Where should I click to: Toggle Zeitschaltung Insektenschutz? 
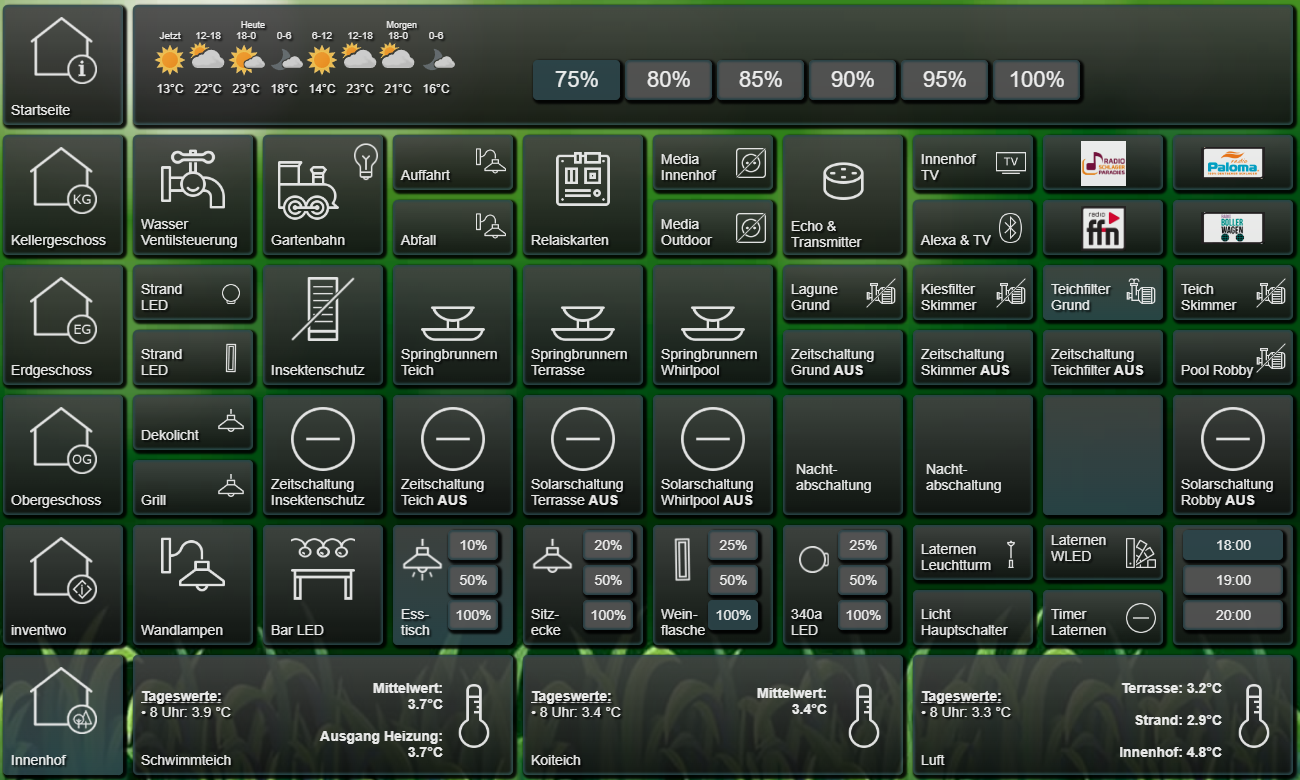click(x=323, y=456)
